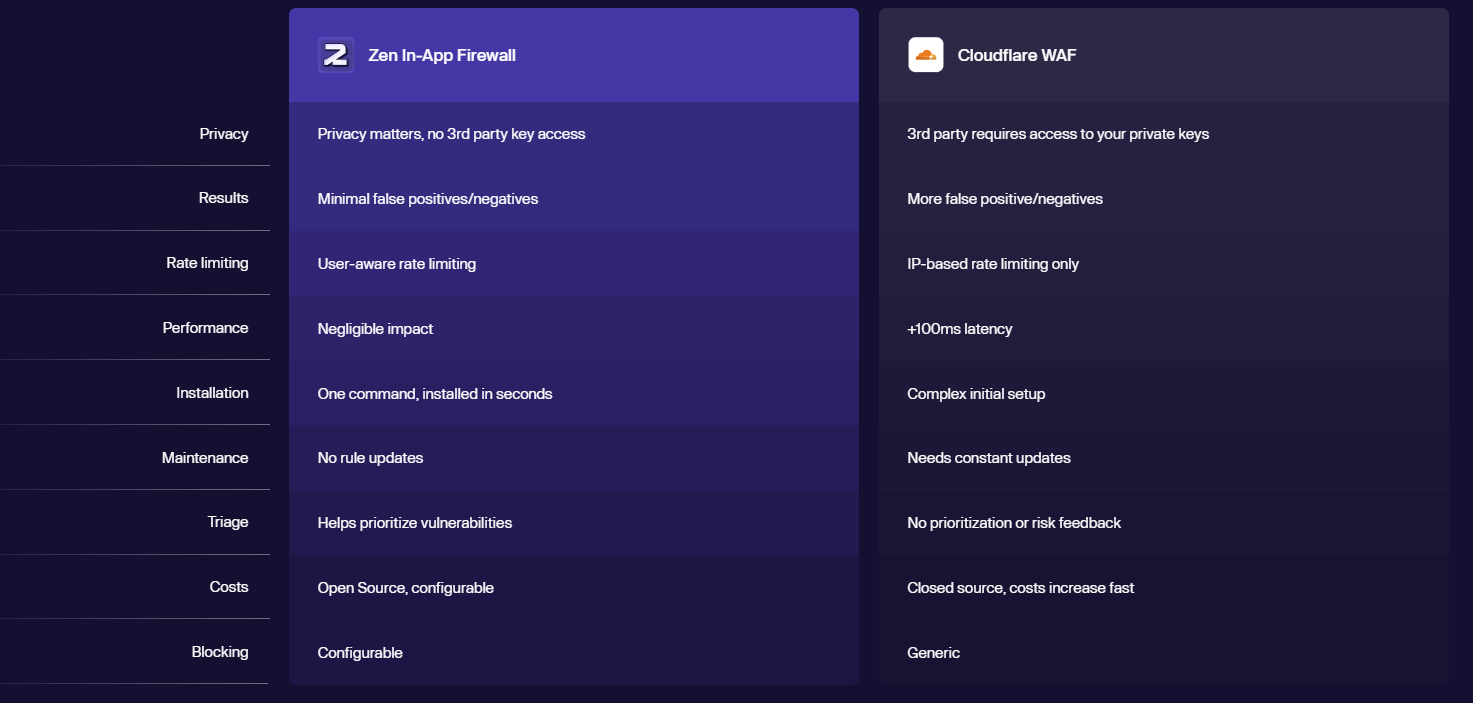Click the Triage row label
The width and height of the screenshot is (1473, 703).
pos(228,522)
